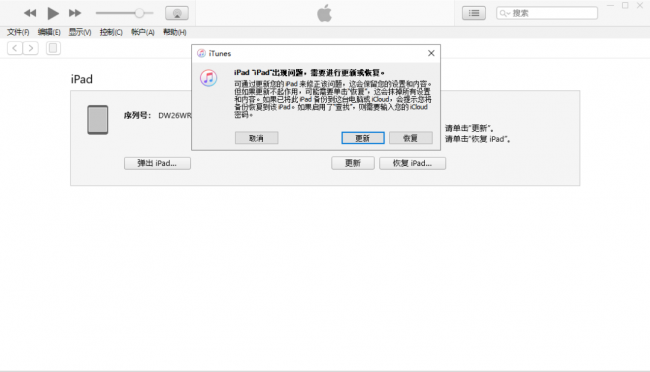Minimize the iTunes main window
The width and height of the screenshot is (650, 372).
[610, 5]
